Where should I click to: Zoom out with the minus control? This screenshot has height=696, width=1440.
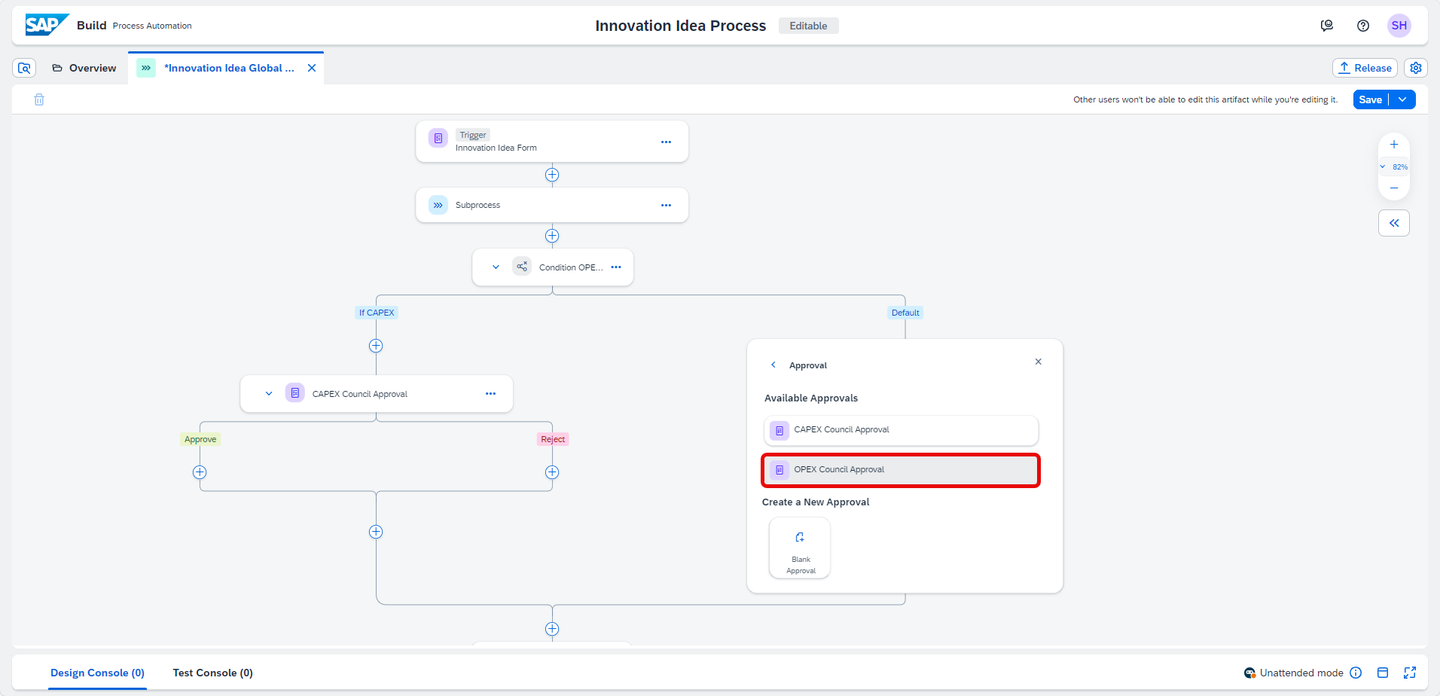tap(1394, 188)
